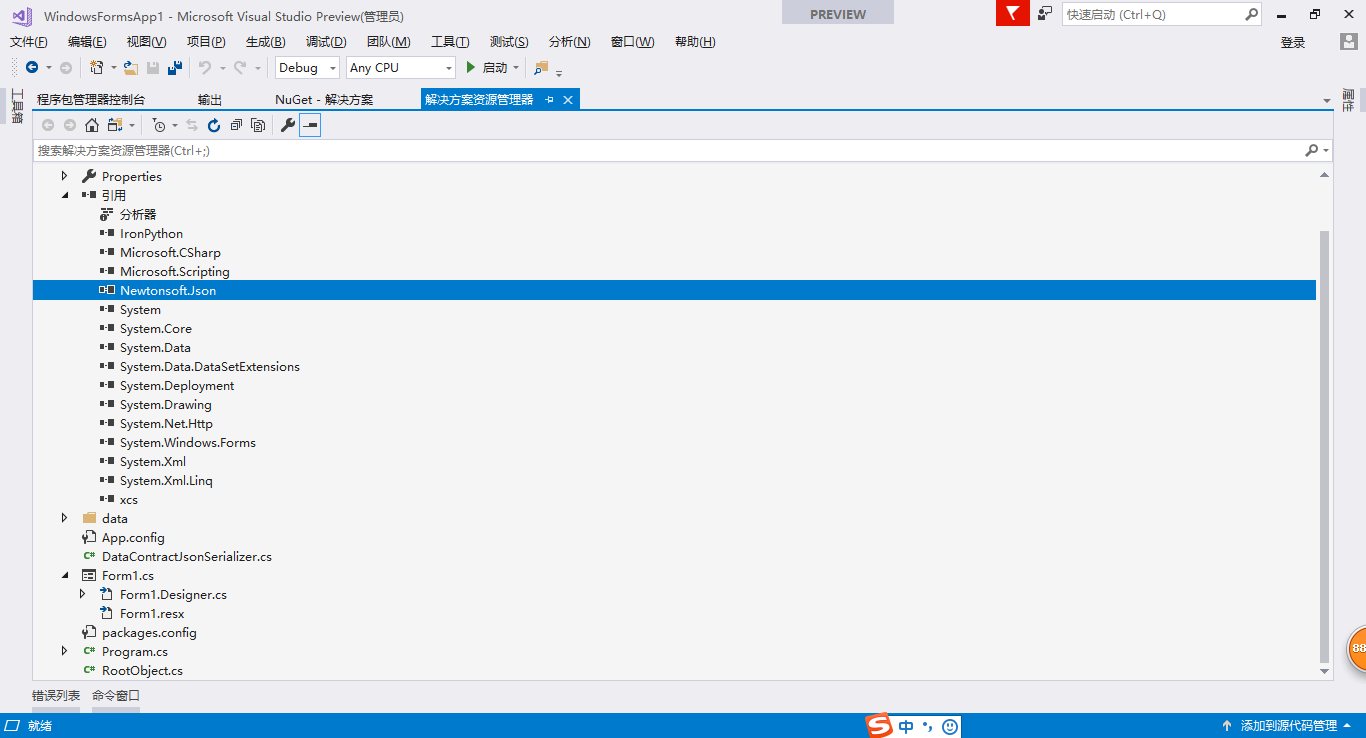
Task: Open the Debug configuration dropdown
Action: [x=306, y=67]
